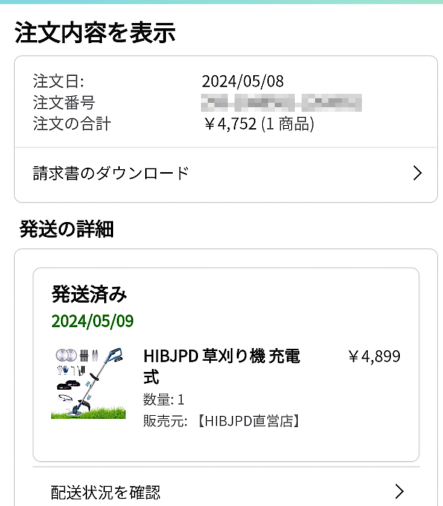Tap the 注文の合計 label
Image resolution: width=443 pixels, height=506 pixels.
coord(72,124)
